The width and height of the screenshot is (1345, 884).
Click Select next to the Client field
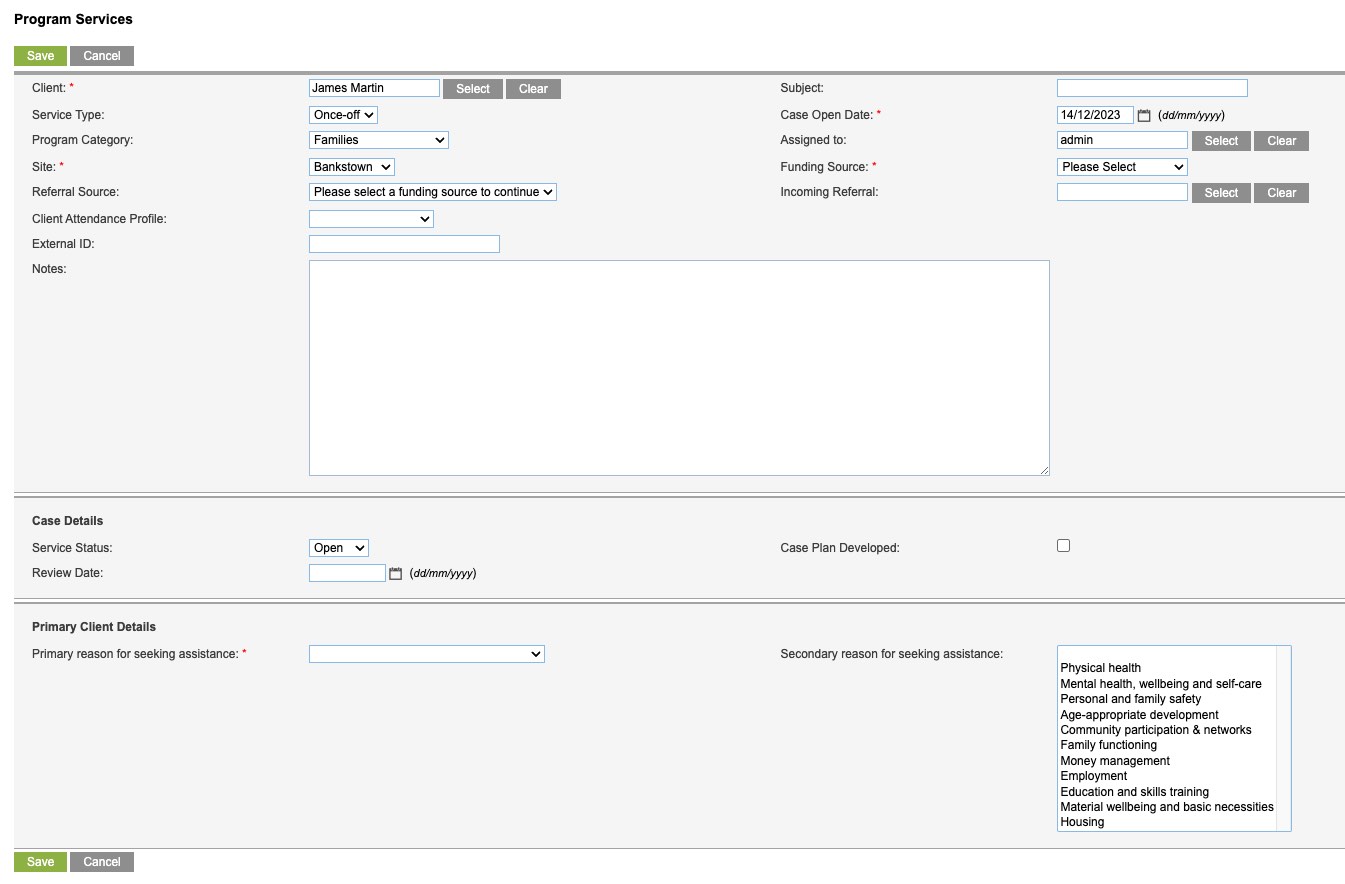(x=472, y=88)
